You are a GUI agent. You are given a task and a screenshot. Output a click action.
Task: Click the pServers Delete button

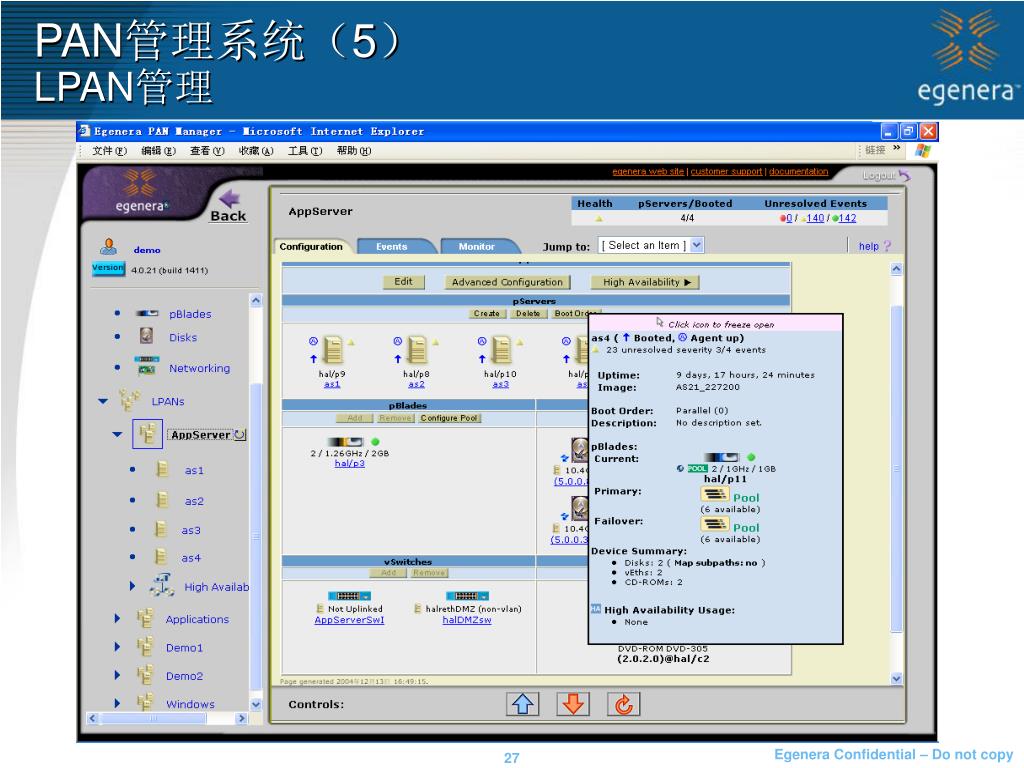click(x=528, y=313)
